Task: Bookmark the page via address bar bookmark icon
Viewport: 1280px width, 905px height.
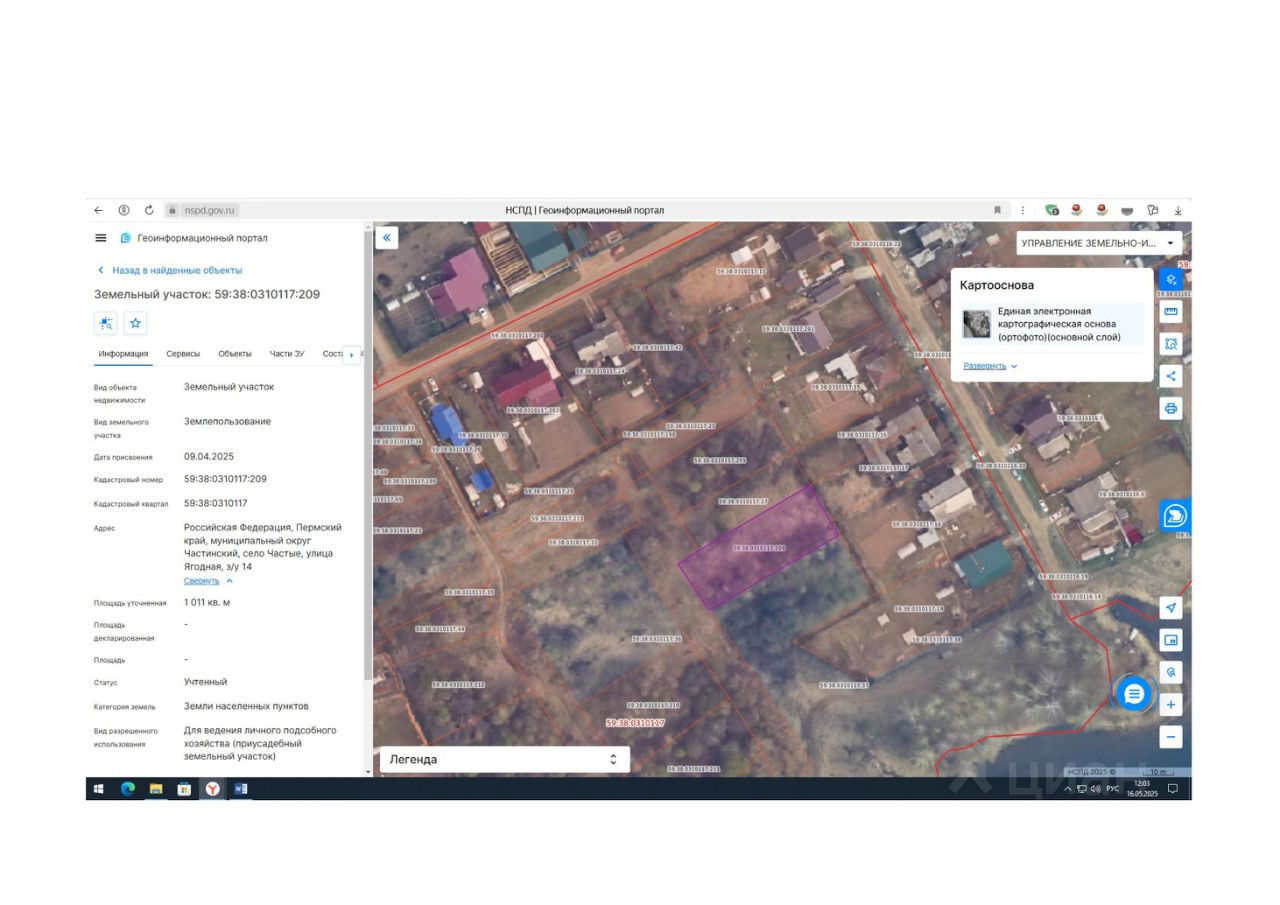Action: [x=997, y=210]
